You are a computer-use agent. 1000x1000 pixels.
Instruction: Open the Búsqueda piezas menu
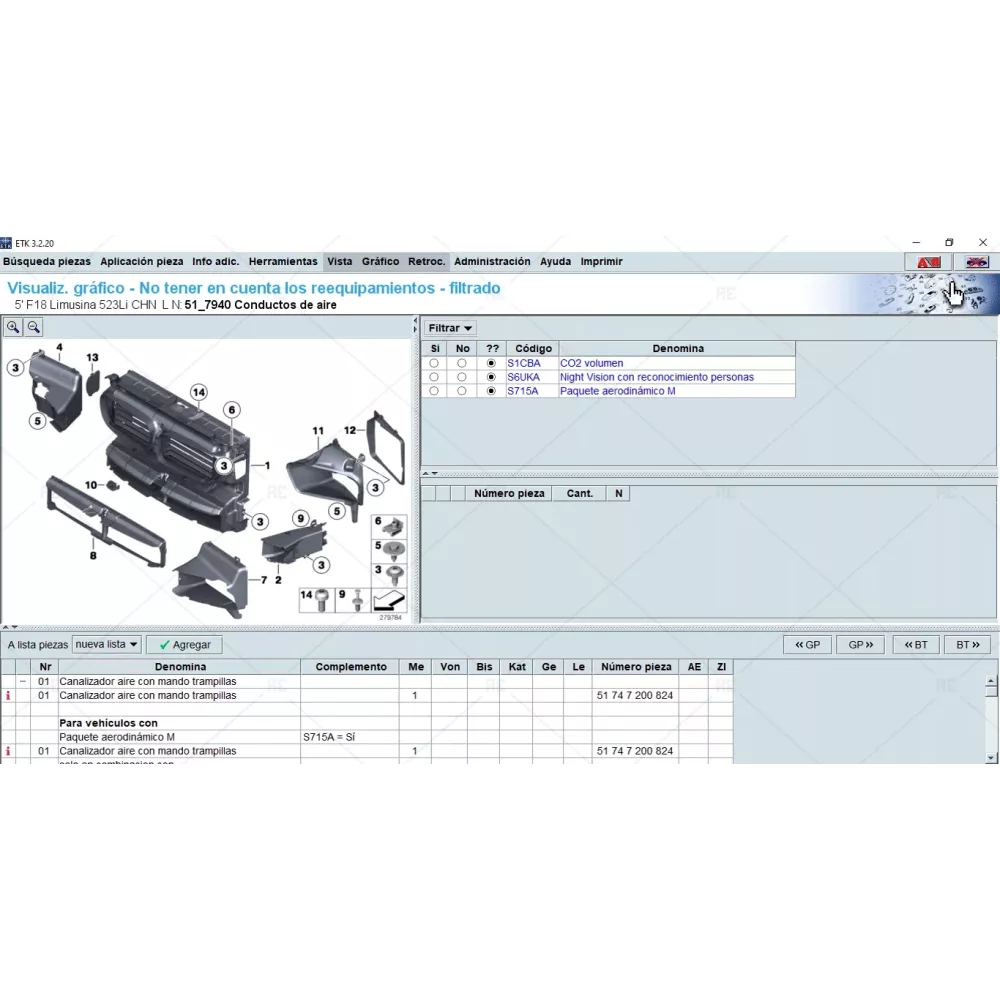point(47,262)
